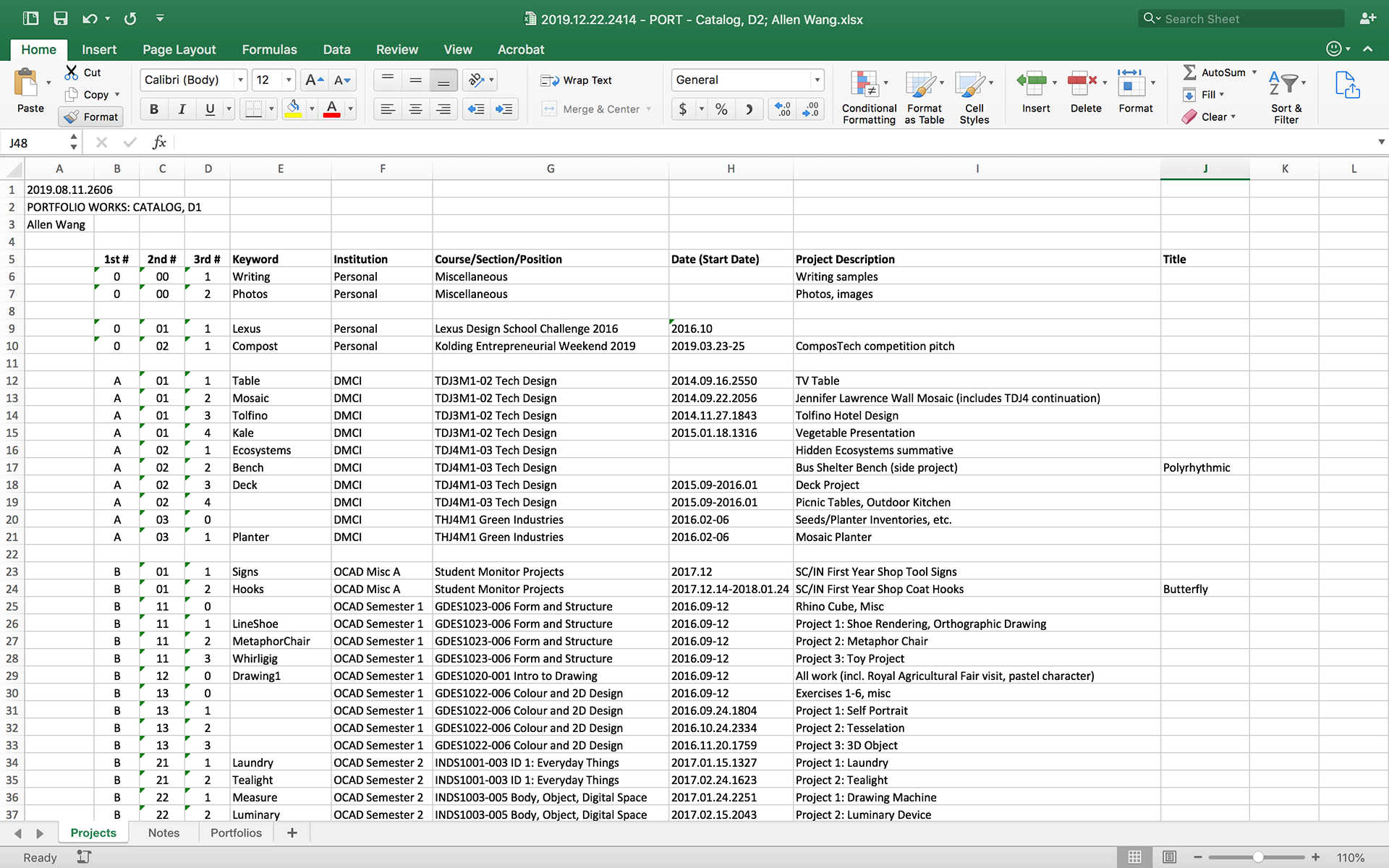Click the insert function fx icon
This screenshot has width=1389, height=868.
[159, 142]
